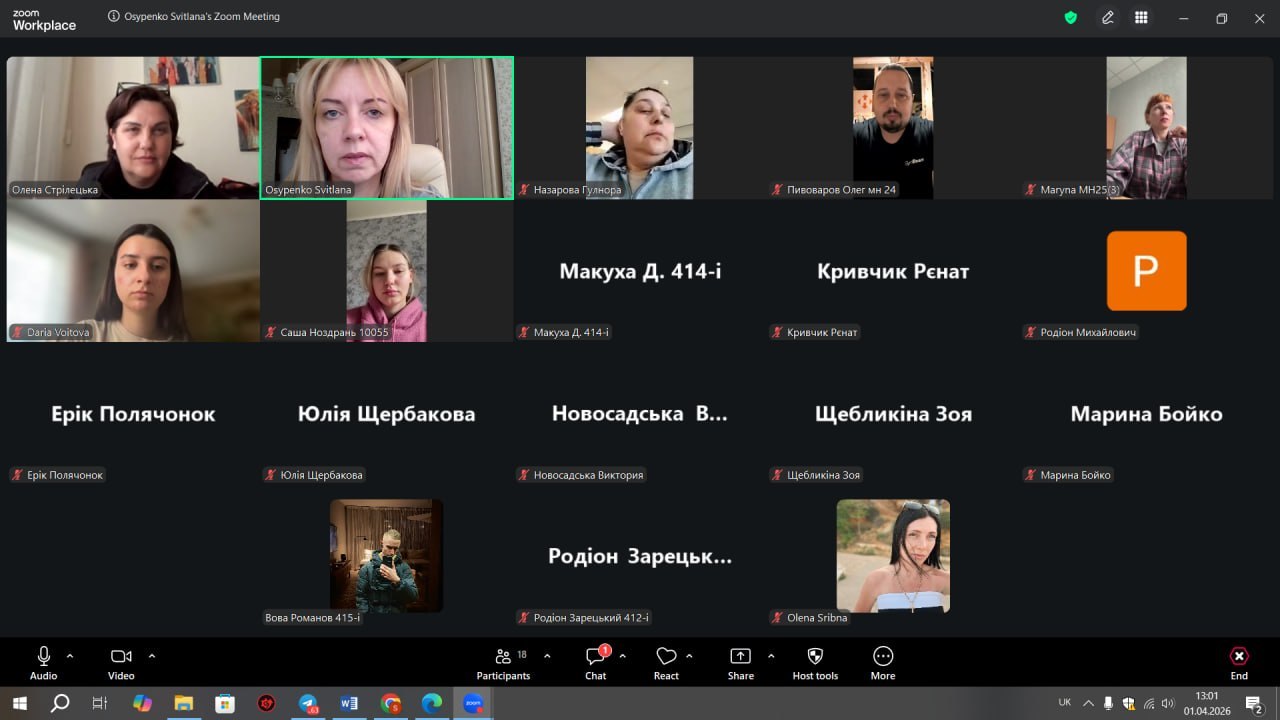Viewport: 1280px width, 720px height.
Task: Click the UK language indicator in tray
Action: pos(1065,703)
